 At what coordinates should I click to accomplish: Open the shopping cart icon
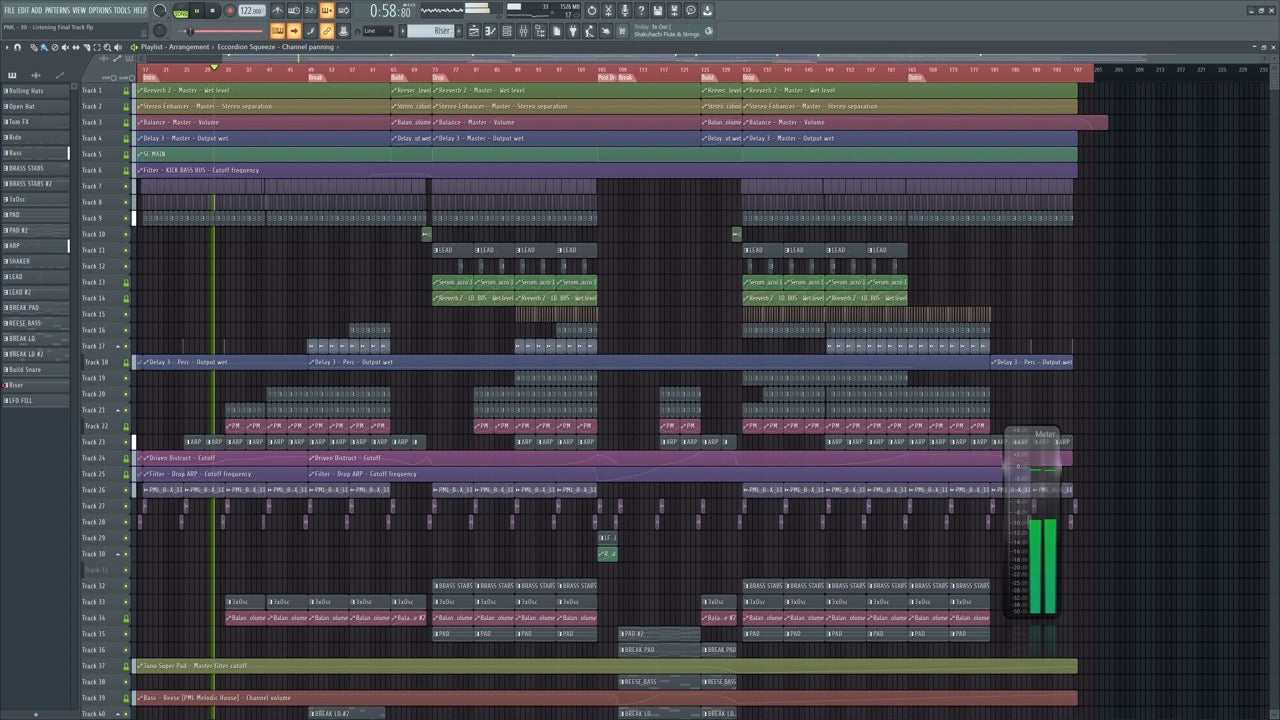(x=622, y=31)
